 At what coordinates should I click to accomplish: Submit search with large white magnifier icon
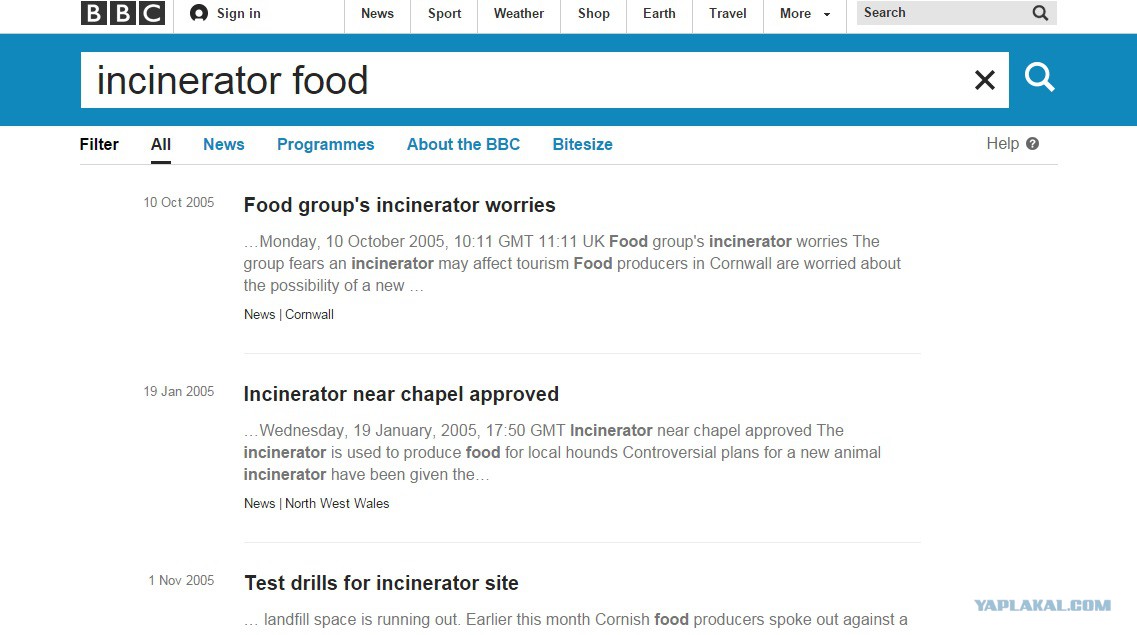point(1039,77)
